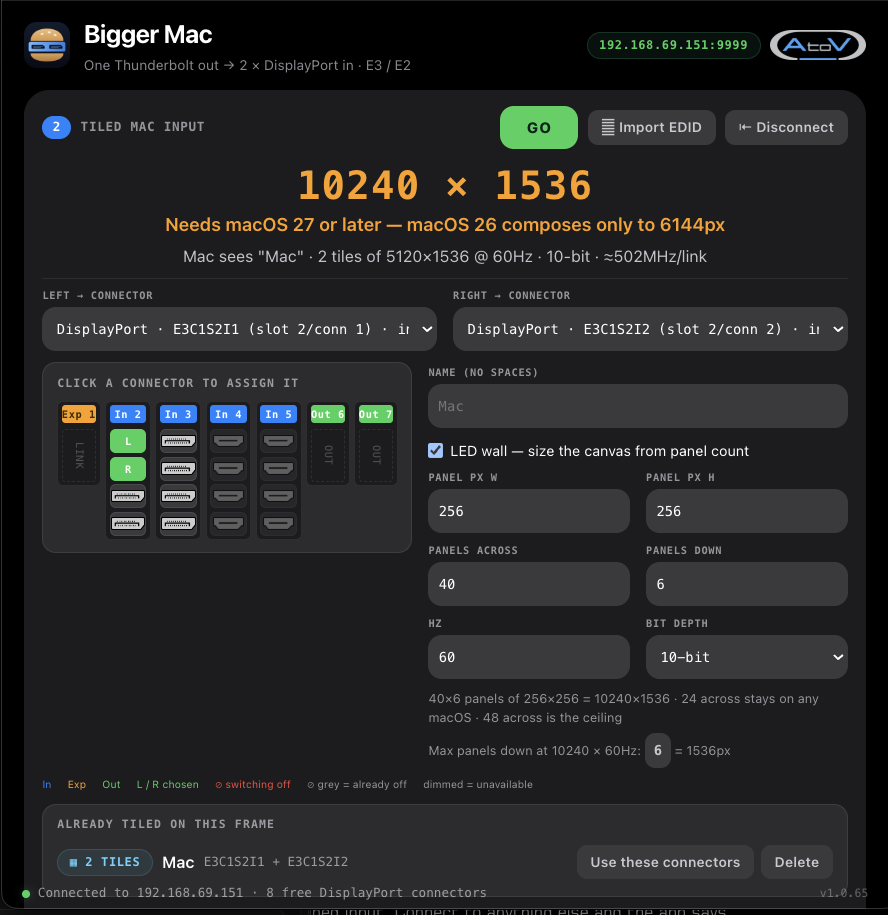Click the v1.0.65 version label
The height and width of the screenshot is (915, 888).
point(844,893)
